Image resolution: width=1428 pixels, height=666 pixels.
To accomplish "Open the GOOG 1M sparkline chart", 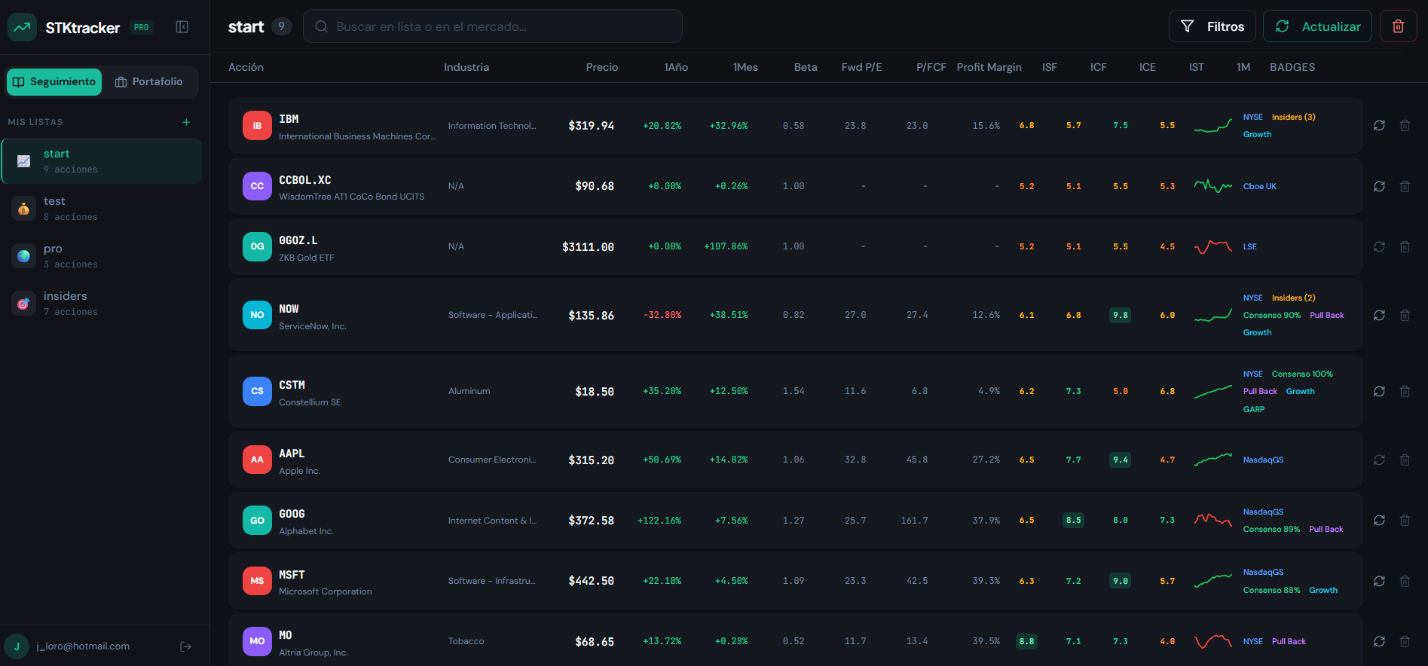I will pos(1213,520).
